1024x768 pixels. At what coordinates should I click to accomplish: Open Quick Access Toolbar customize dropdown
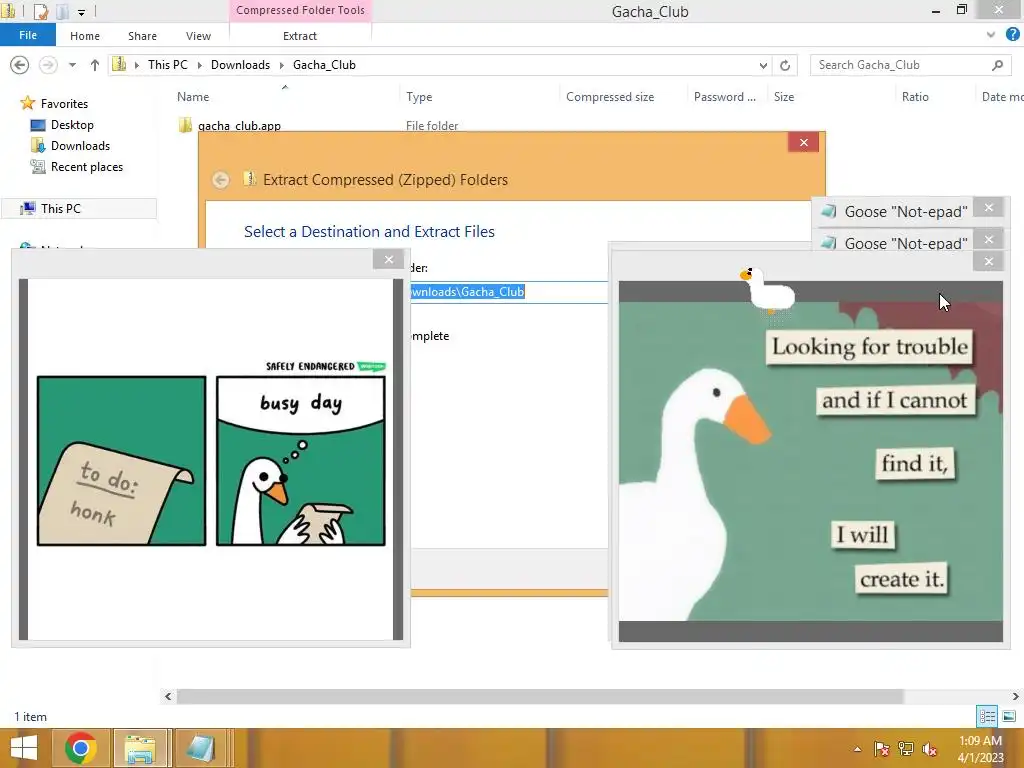coord(81,12)
